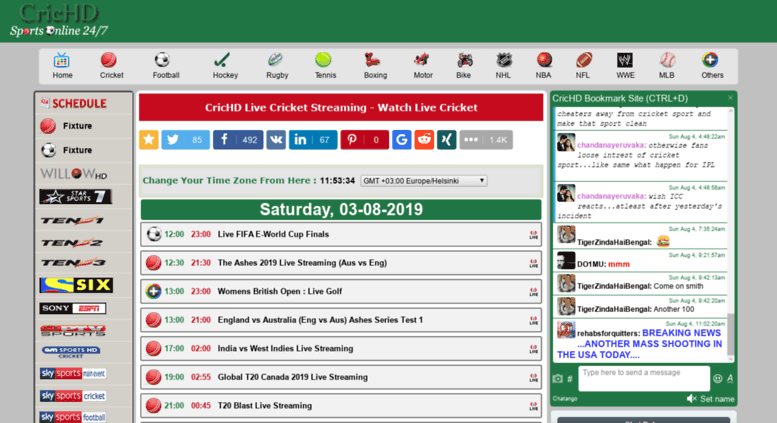Open the NBA category
The height and width of the screenshot is (423, 777).
[x=543, y=66]
